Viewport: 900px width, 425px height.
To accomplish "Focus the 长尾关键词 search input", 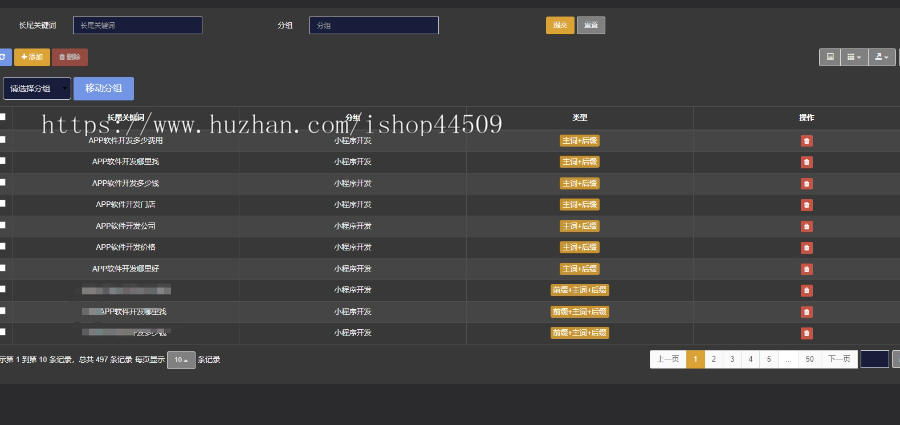I will tap(138, 25).
